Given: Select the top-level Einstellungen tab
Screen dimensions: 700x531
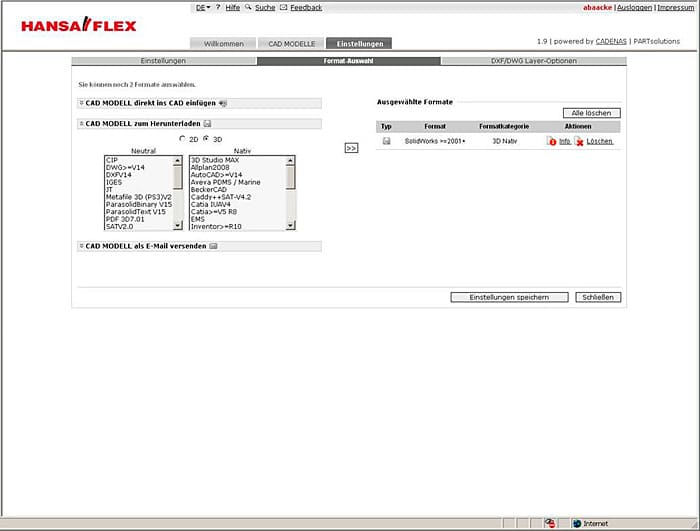Looking at the screenshot, I should (359, 43).
